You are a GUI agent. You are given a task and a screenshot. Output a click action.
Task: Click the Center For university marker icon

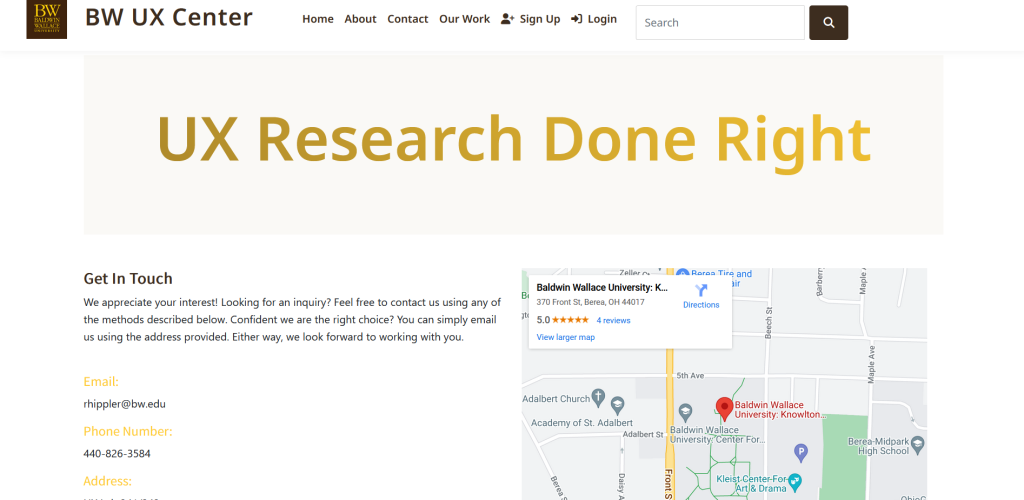coord(685,412)
